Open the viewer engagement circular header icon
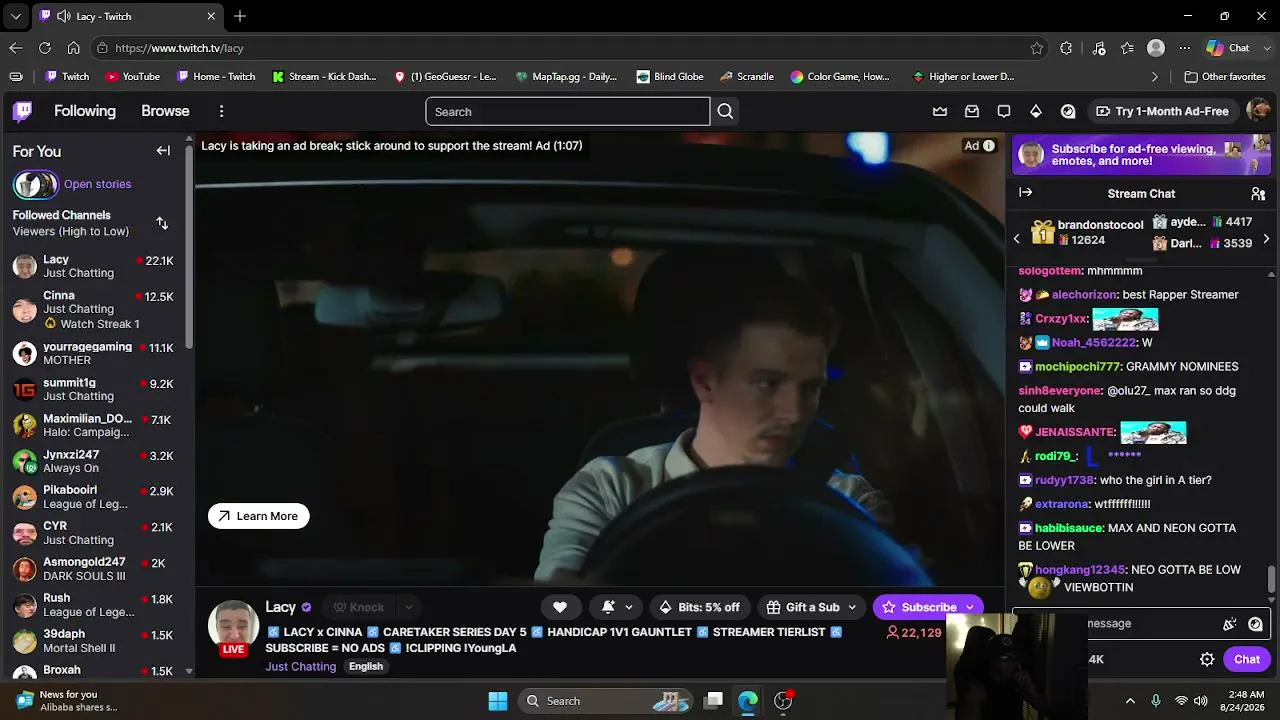1280x720 pixels. (x=1068, y=111)
